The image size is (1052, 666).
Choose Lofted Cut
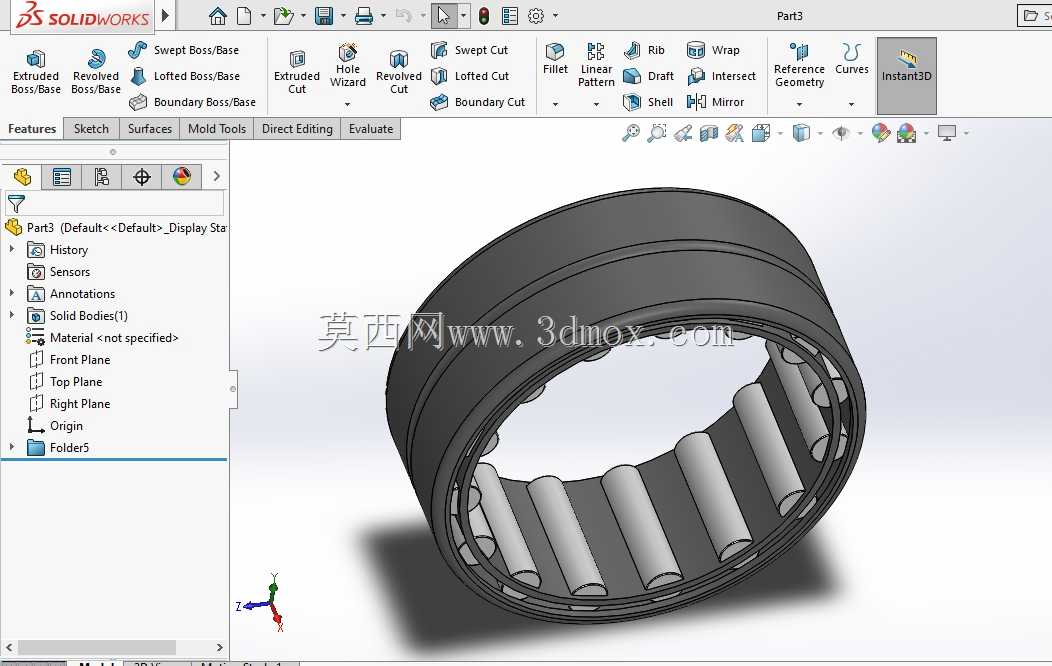(x=470, y=76)
